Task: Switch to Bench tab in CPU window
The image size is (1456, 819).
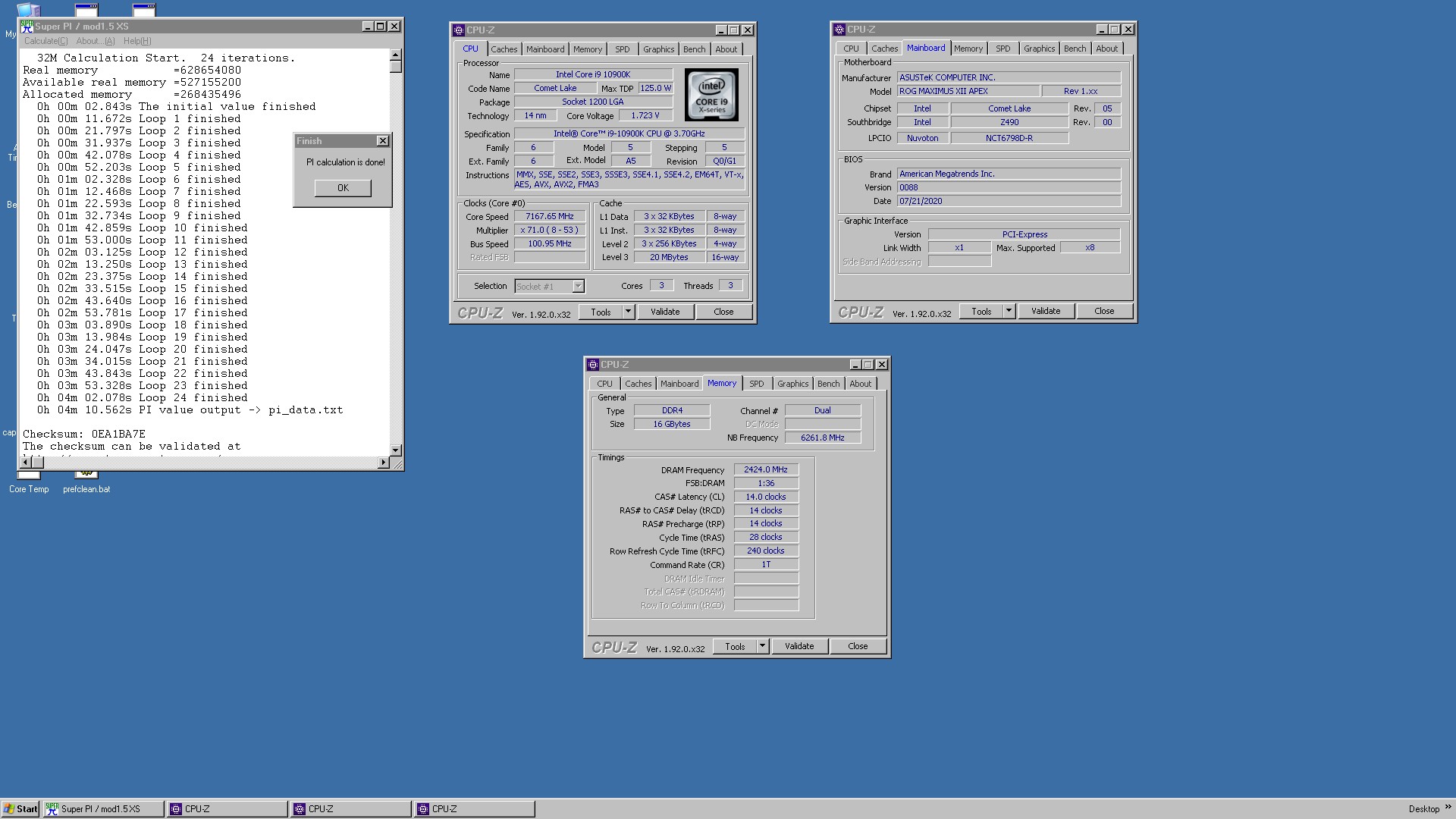Action: [x=694, y=49]
